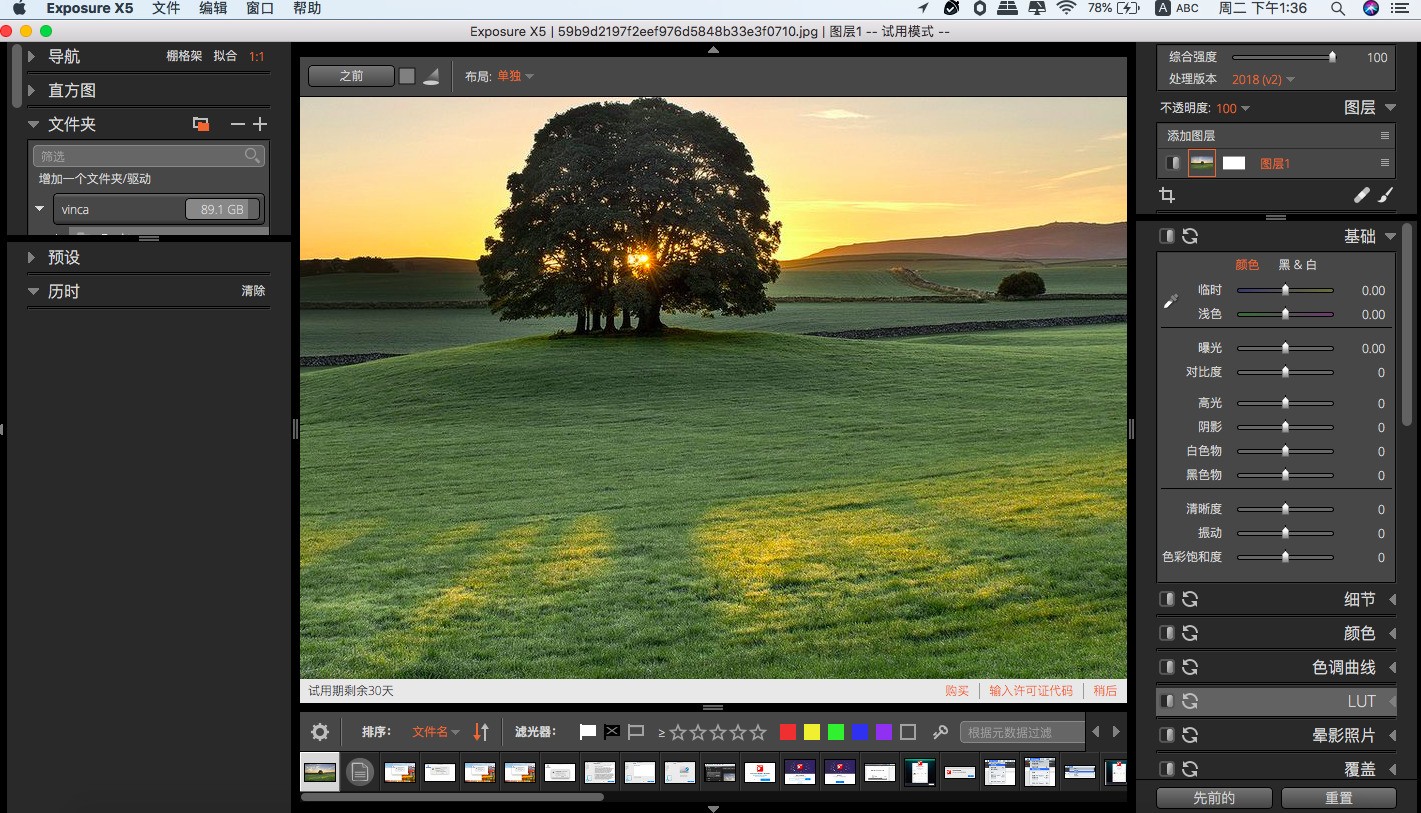Viewport: 1421px width, 813px height.
Task: Expand the 预设 panel
Action: [x=32, y=257]
